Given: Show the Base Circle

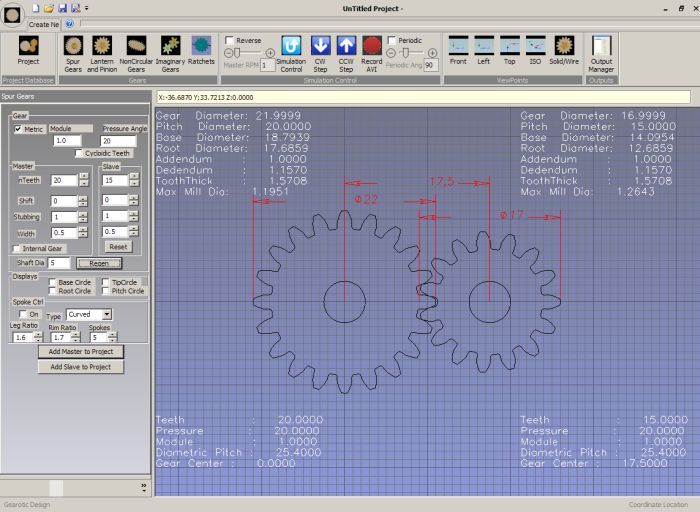Looking at the screenshot, I should [x=52, y=282].
